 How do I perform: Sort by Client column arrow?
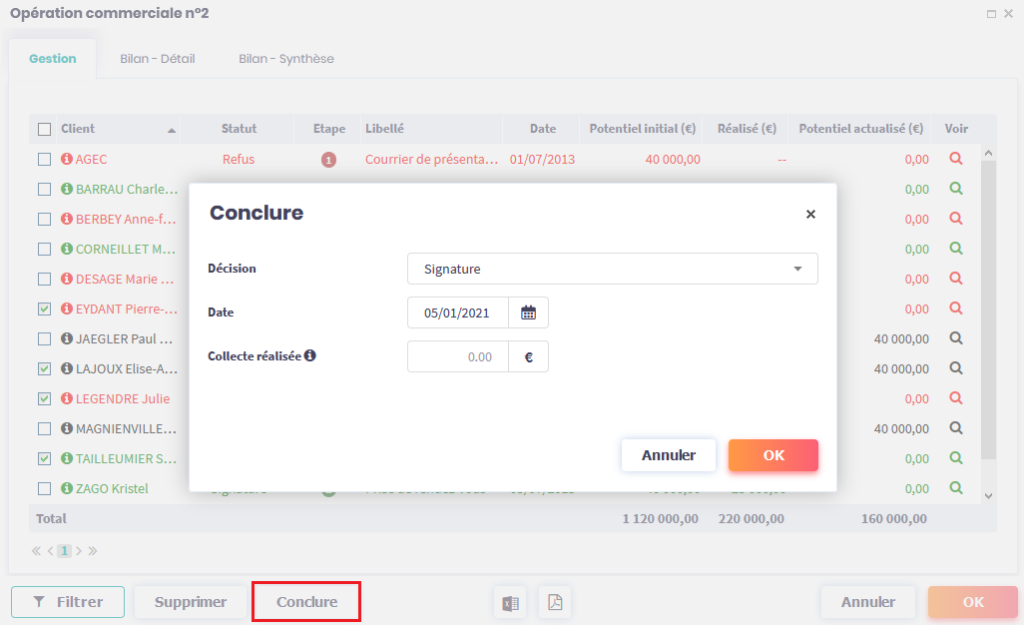point(171,130)
